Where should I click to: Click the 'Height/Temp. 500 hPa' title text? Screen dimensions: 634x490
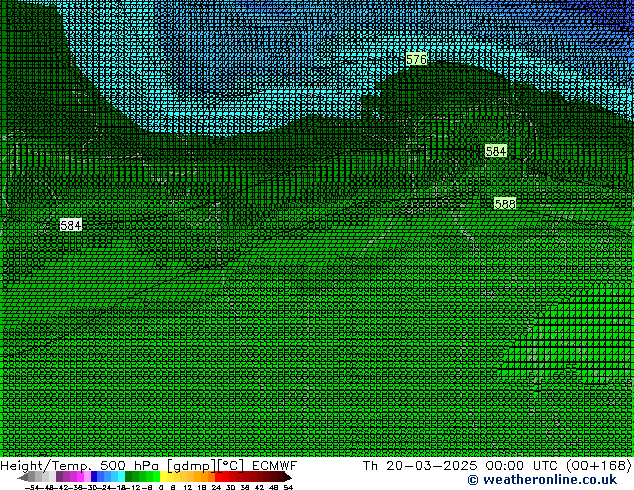coord(79,466)
